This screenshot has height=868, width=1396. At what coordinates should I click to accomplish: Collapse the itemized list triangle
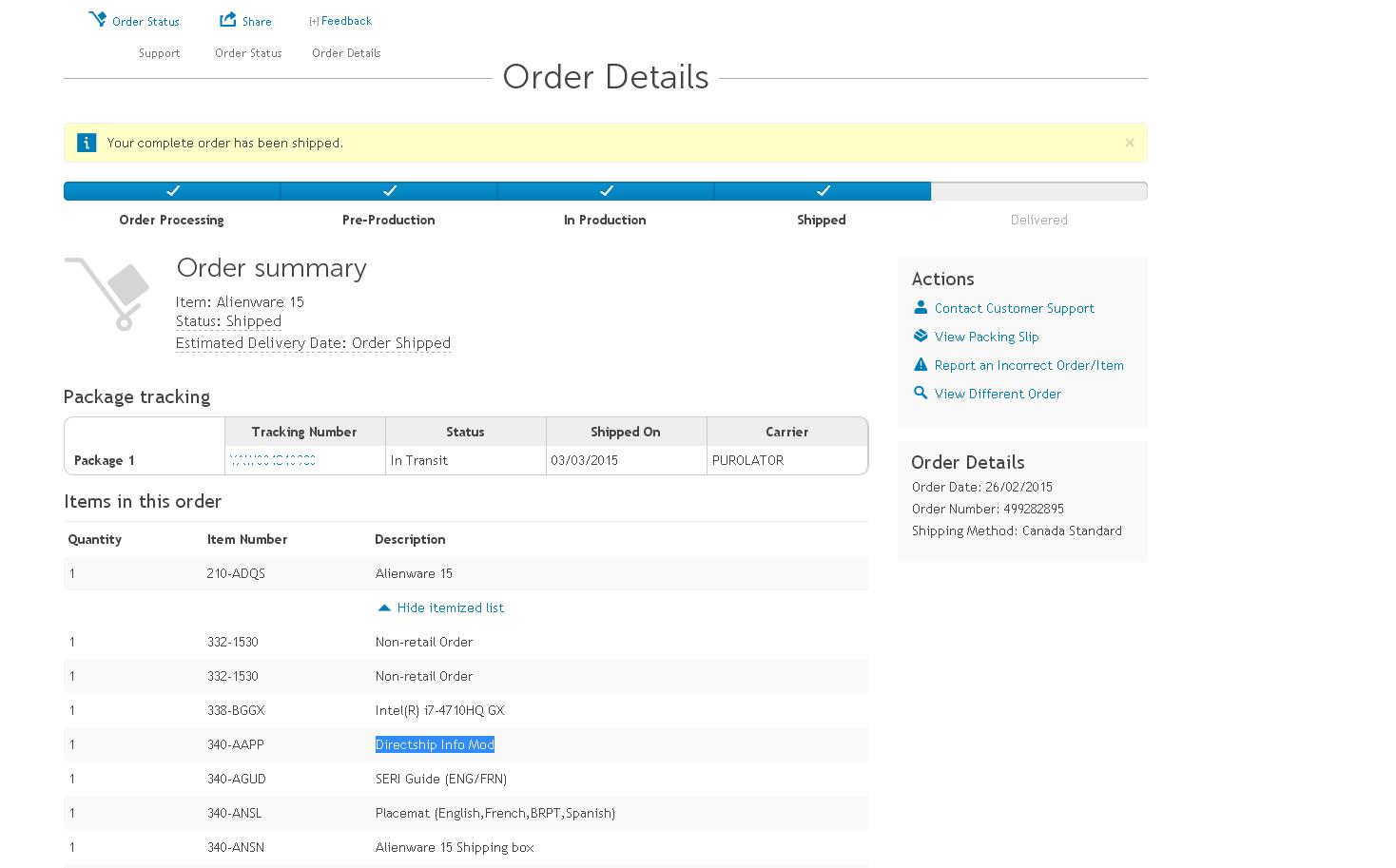coord(384,608)
